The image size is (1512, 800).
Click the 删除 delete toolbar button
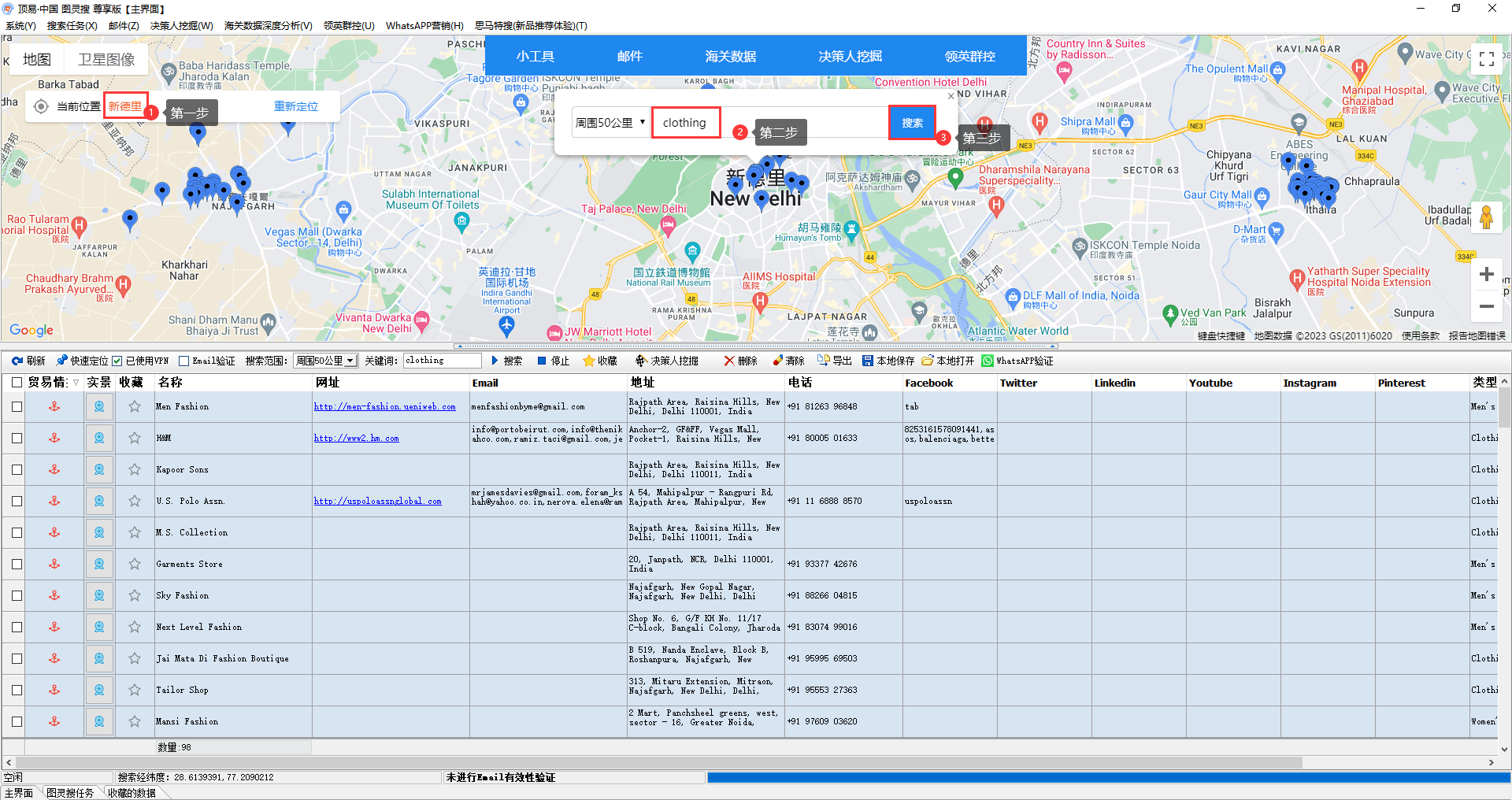[x=741, y=361]
